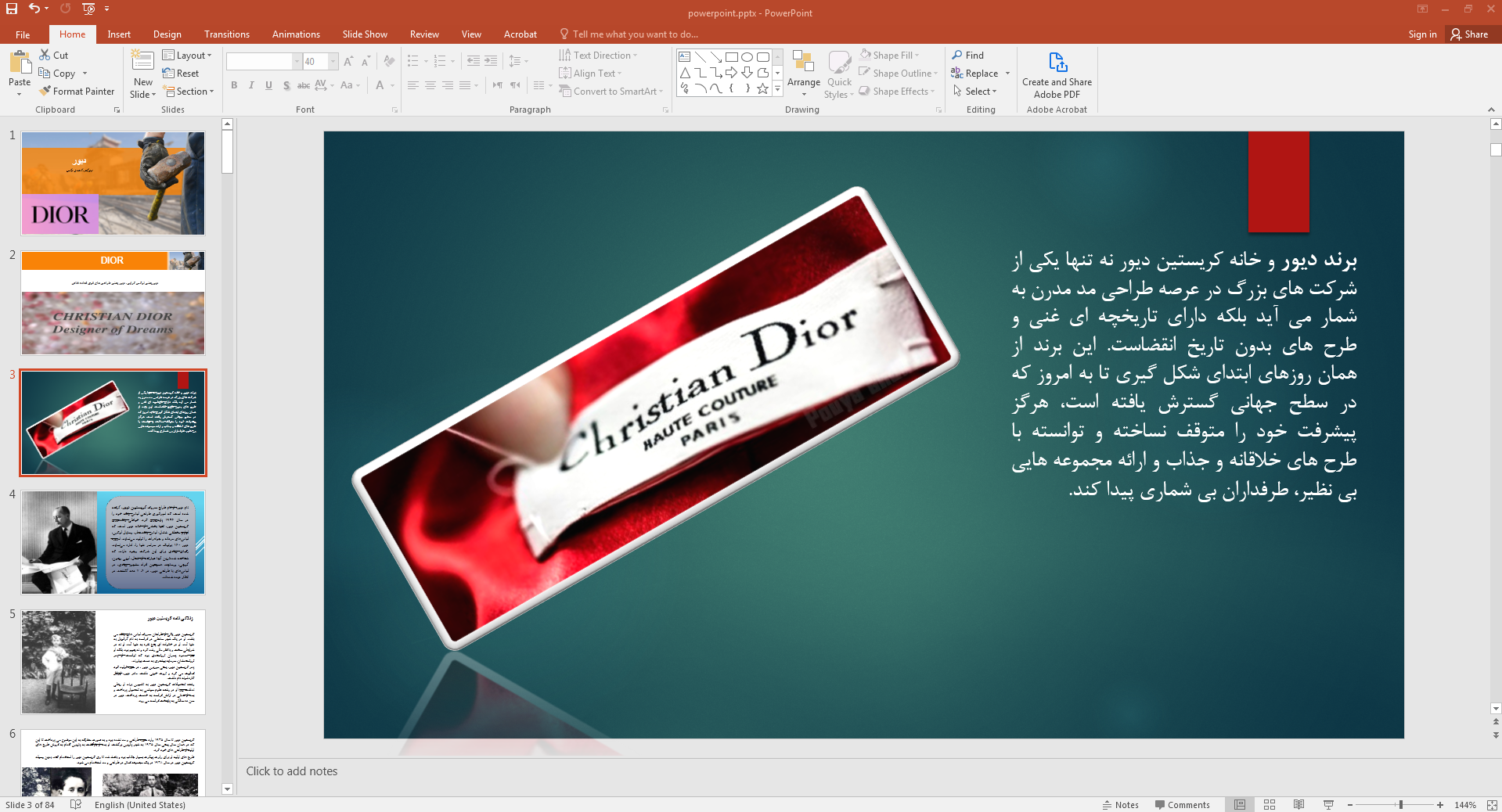The height and width of the screenshot is (812, 1502).
Task: Open the Shape Fill dropdown
Action: tap(889, 56)
